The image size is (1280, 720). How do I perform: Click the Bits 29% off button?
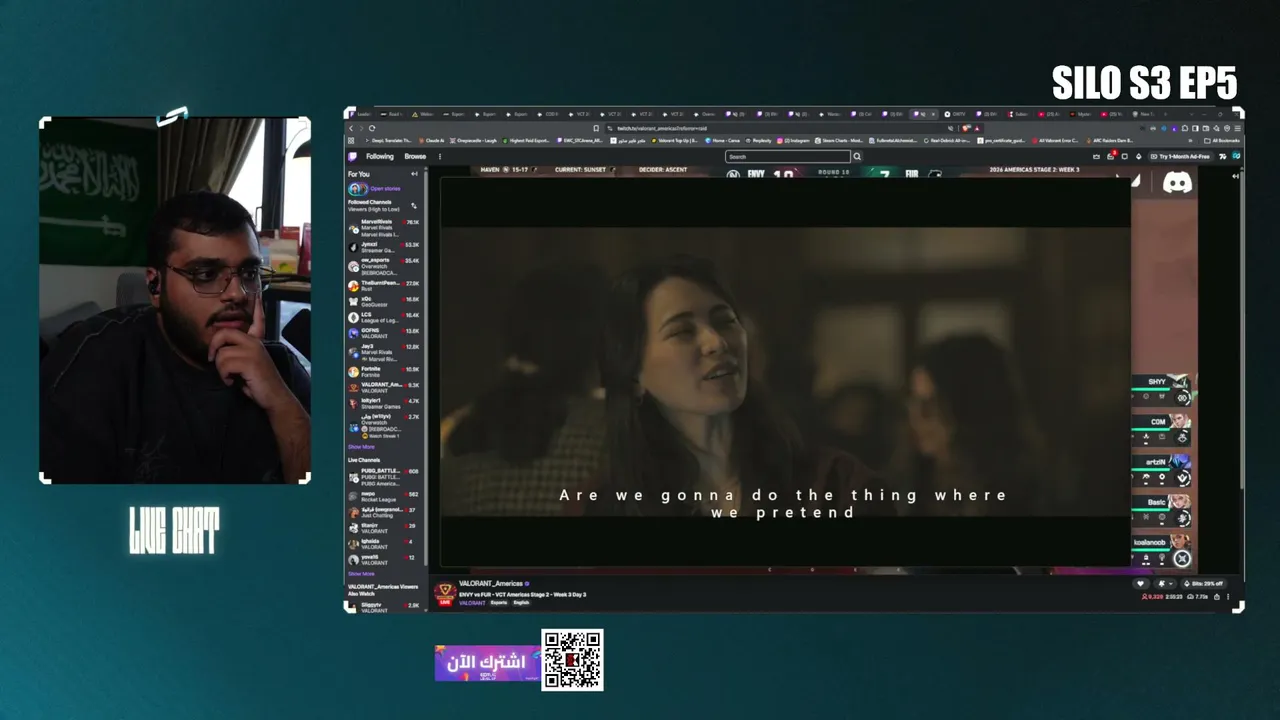click(x=1203, y=584)
